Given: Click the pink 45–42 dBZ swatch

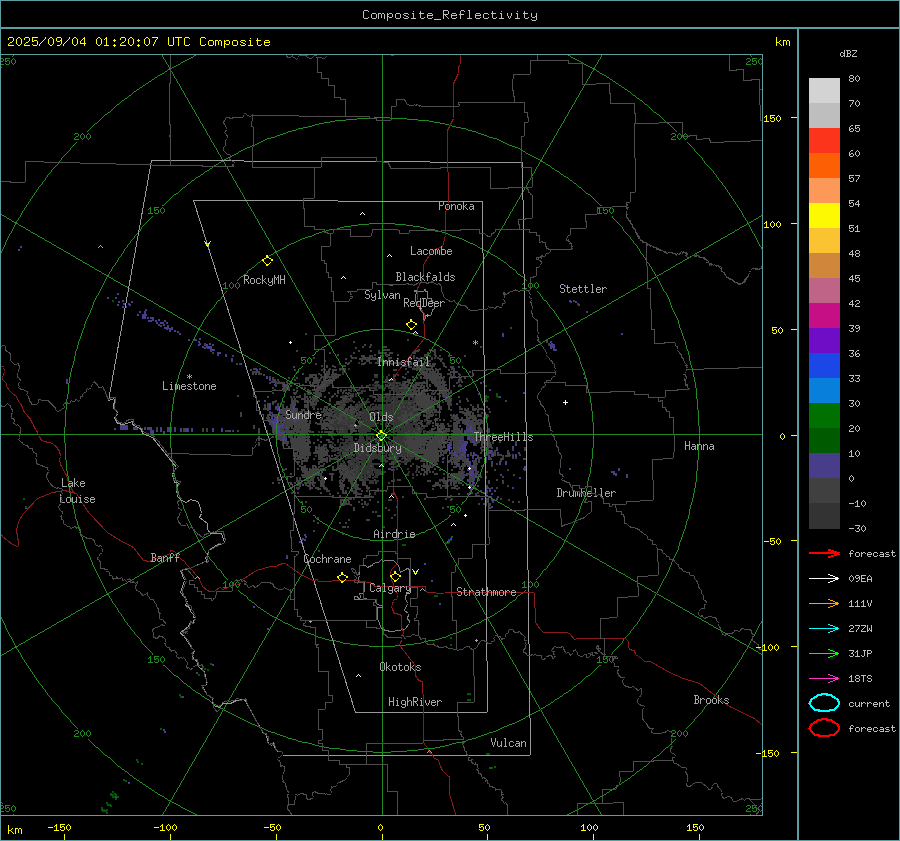Looking at the screenshot, I should point(824,291).
